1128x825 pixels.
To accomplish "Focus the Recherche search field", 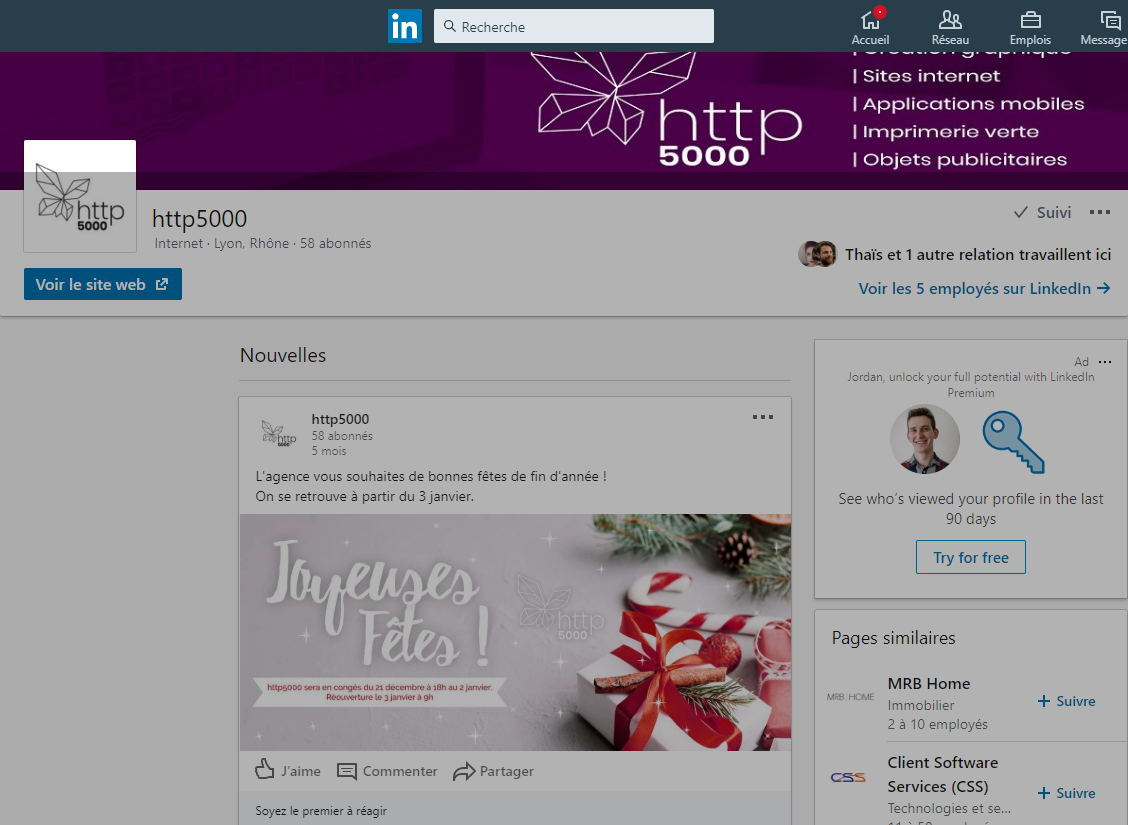I will 573,26.
